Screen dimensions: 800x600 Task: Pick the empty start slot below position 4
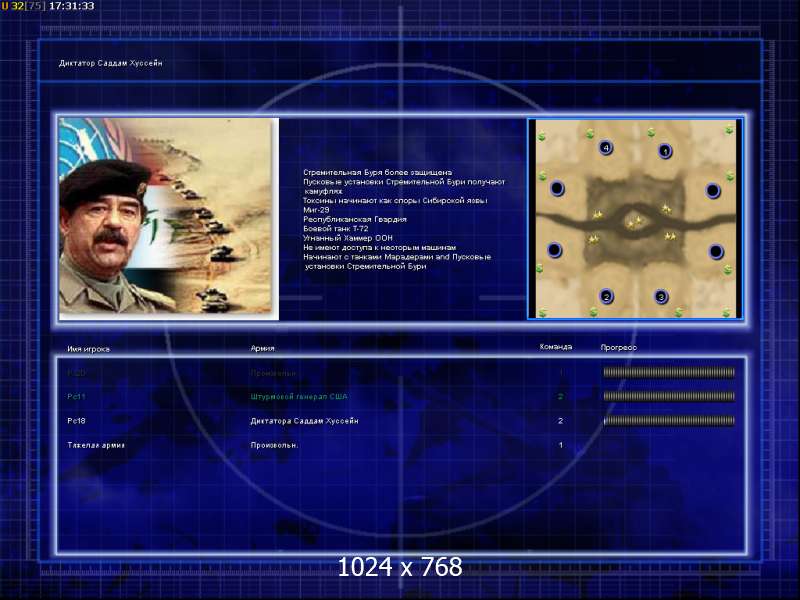557,188
